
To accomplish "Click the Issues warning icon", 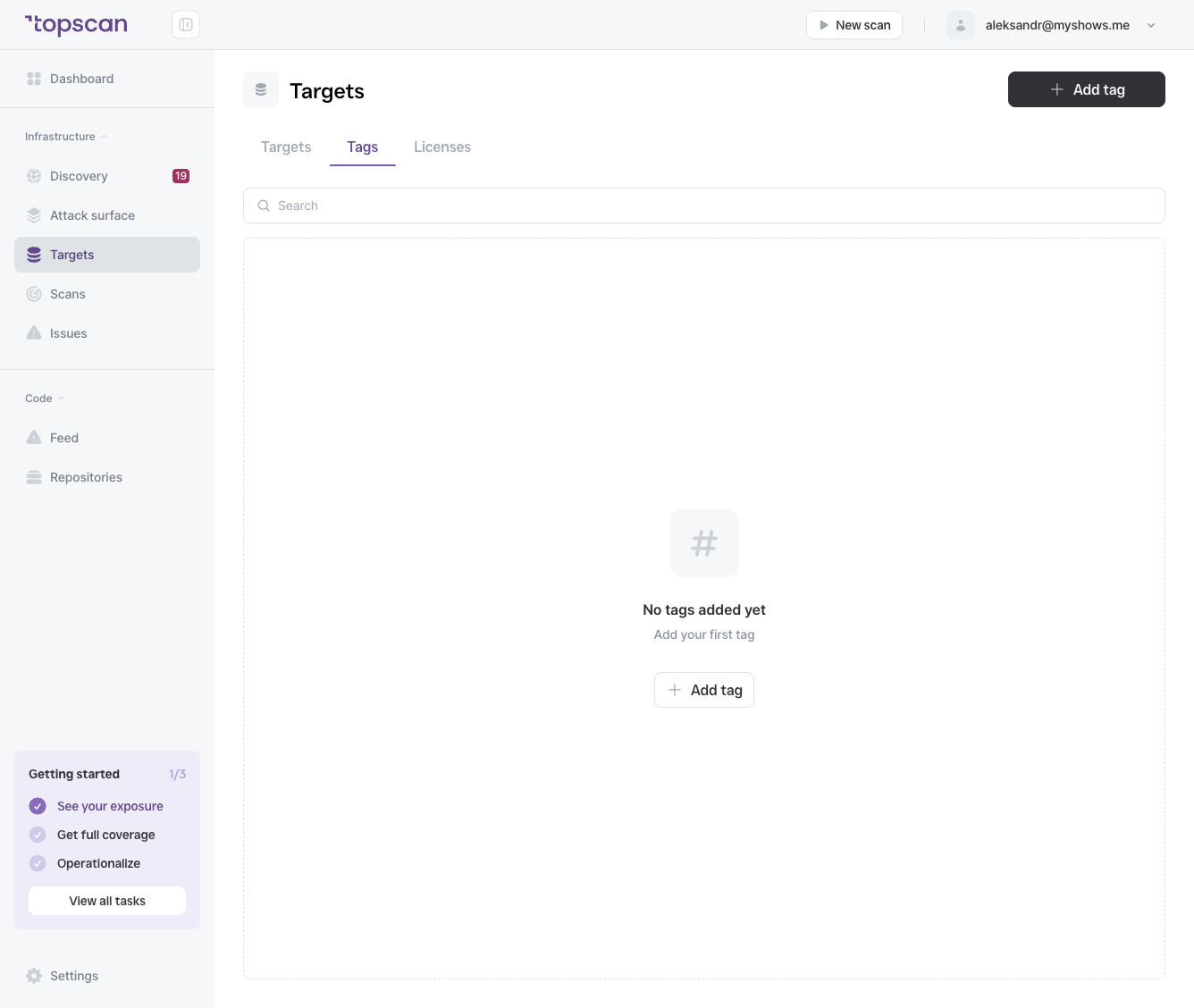I will pos(34,333).
